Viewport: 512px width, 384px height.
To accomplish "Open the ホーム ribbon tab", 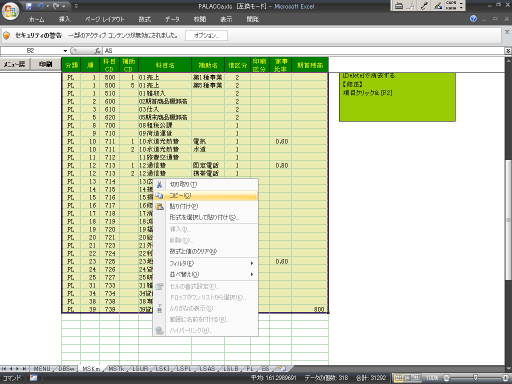I will [x=36, y=19].
